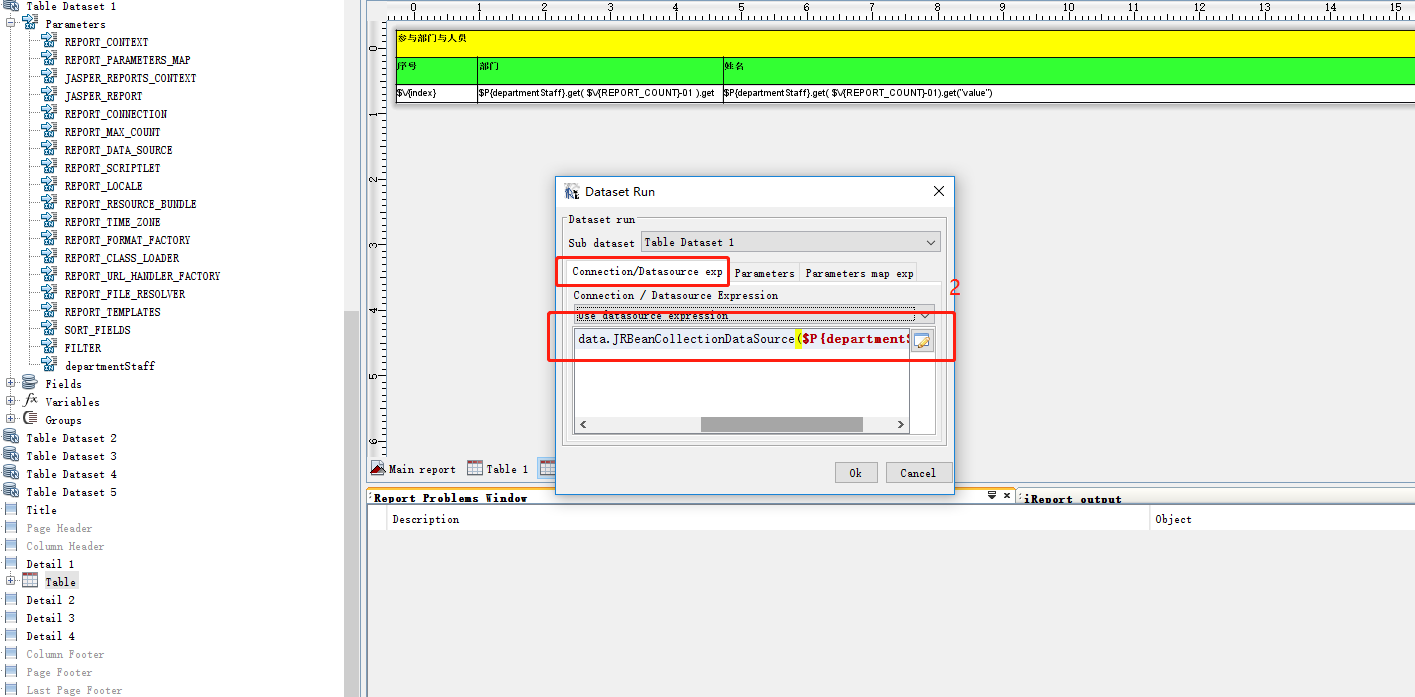This screenshot has width=1415, height=697.
Task: Open the Main report designer tab
Action: 413,468
